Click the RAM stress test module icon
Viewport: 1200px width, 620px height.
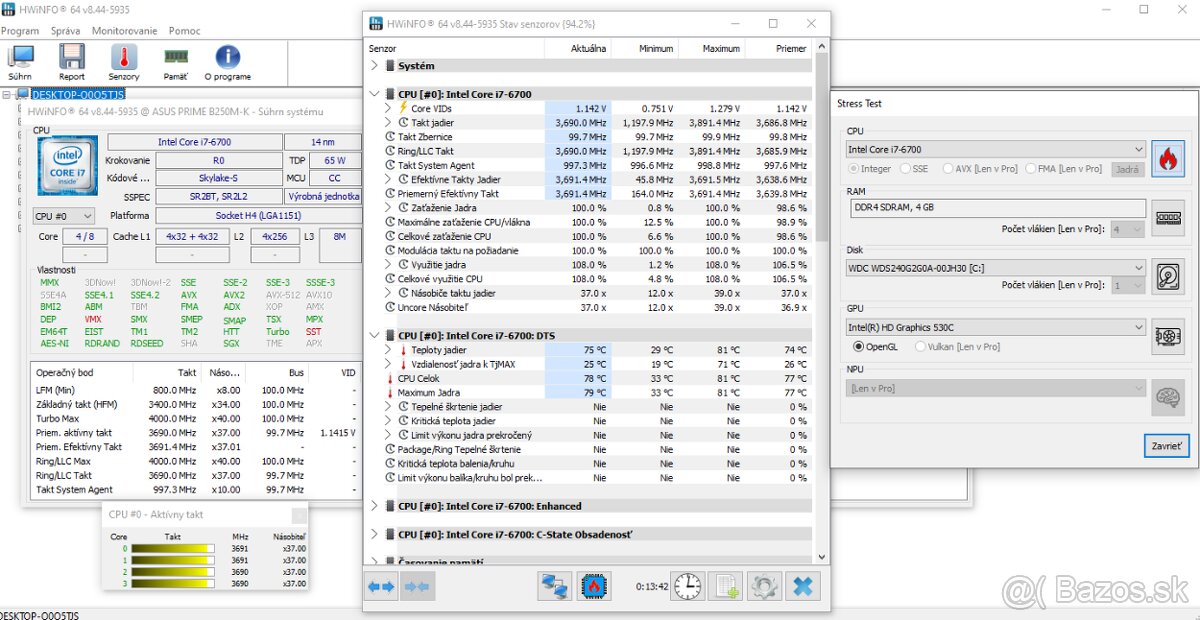pyautogui.click(x=1167, y=218)
